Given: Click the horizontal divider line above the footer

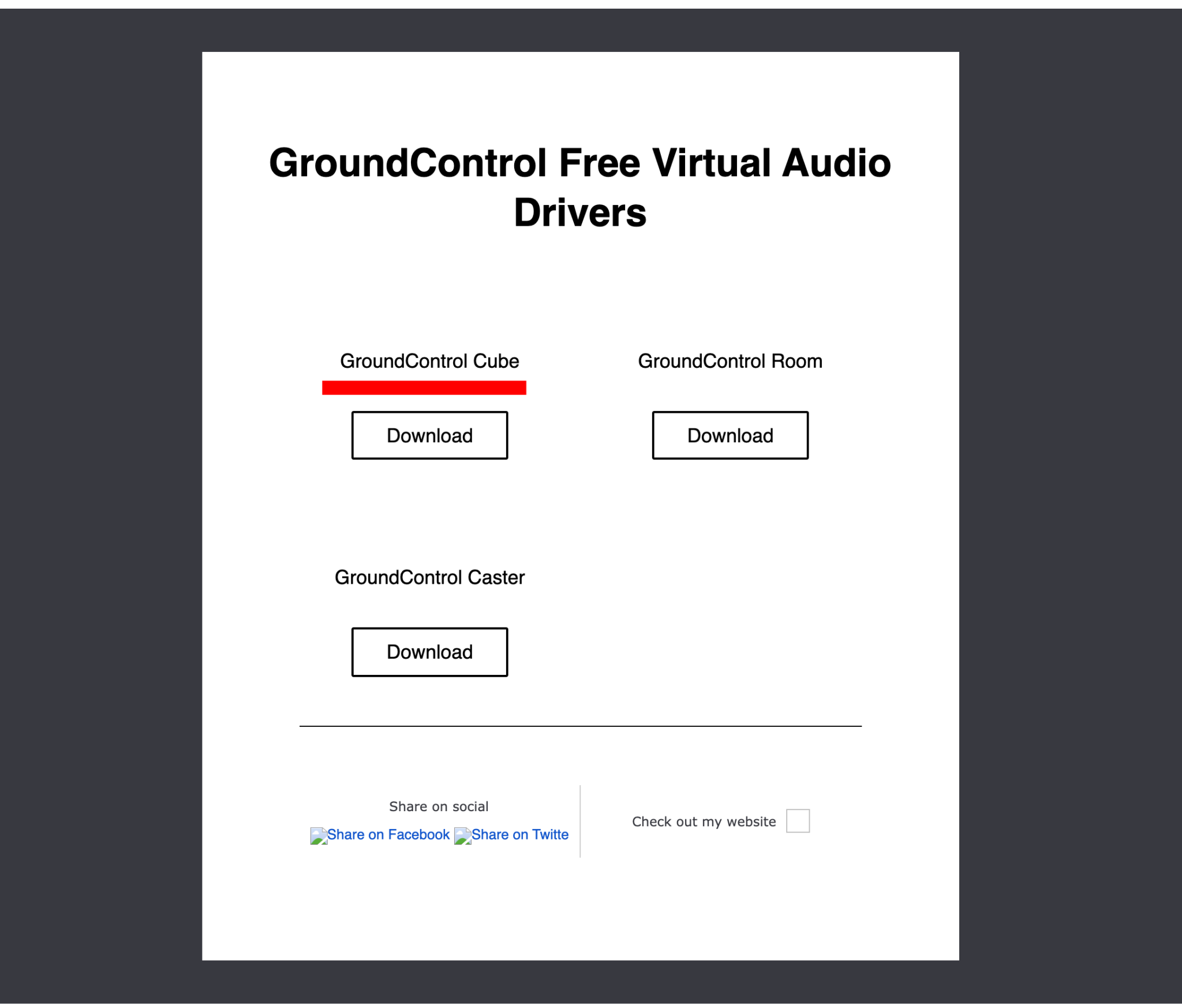Looking at the screenshot, I should [580, 726].
